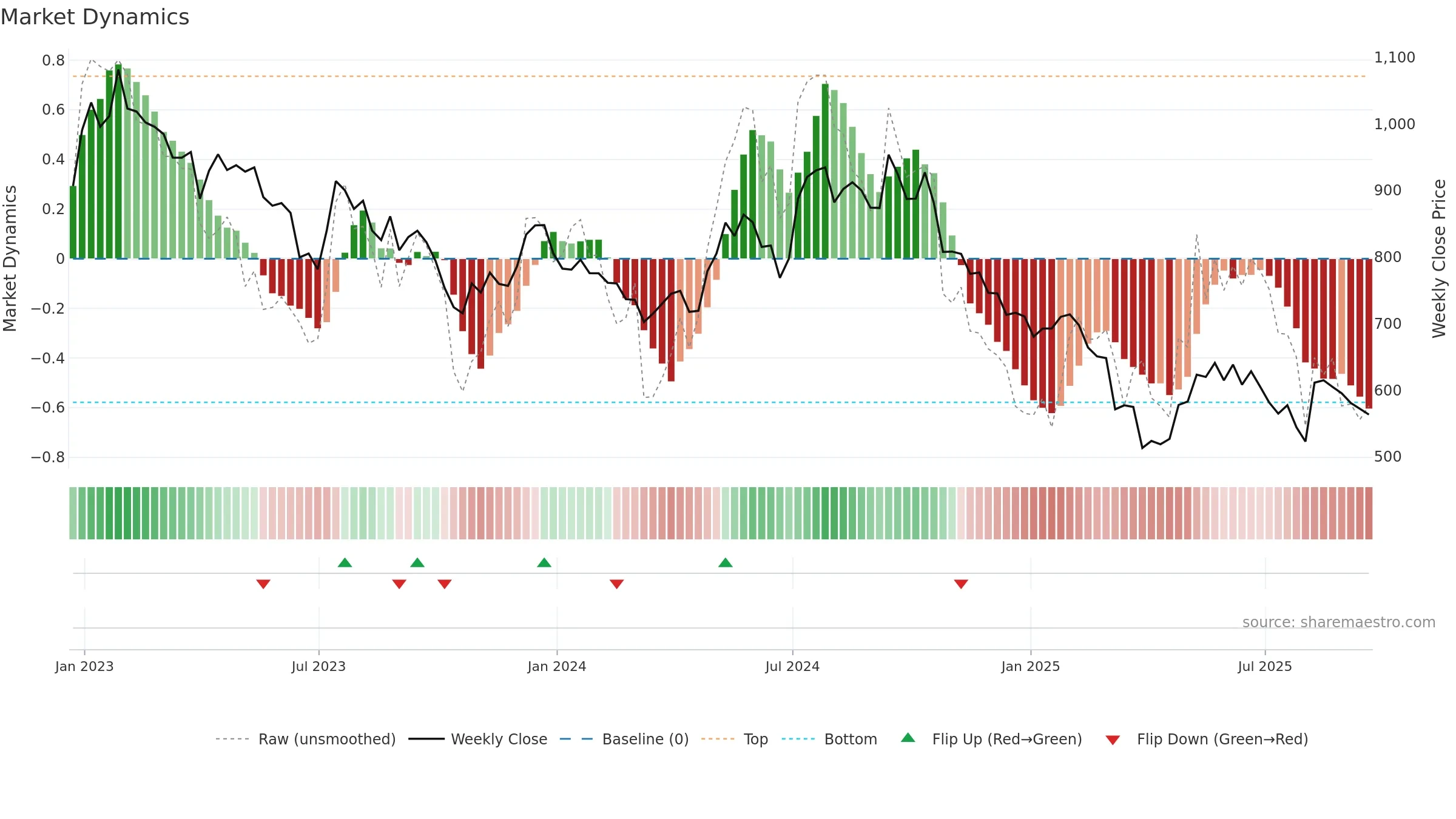Click the Jan 2025 x-axis label
This screenshot has height=819, width=1456.
click(1031, 666)
